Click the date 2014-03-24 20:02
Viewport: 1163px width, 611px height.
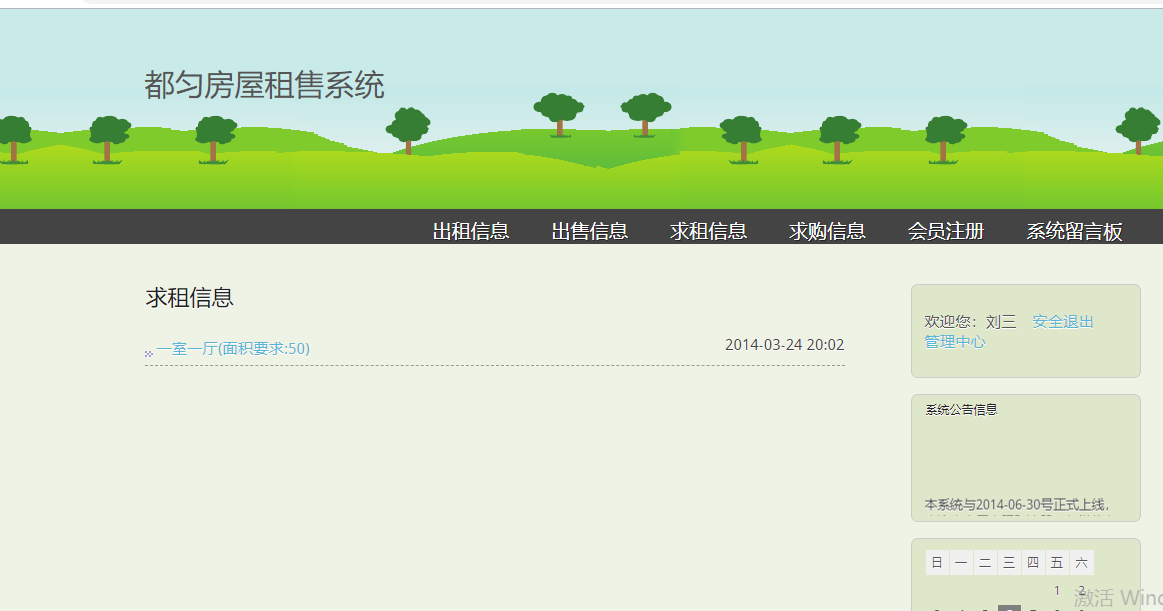[x=785, y=345]
